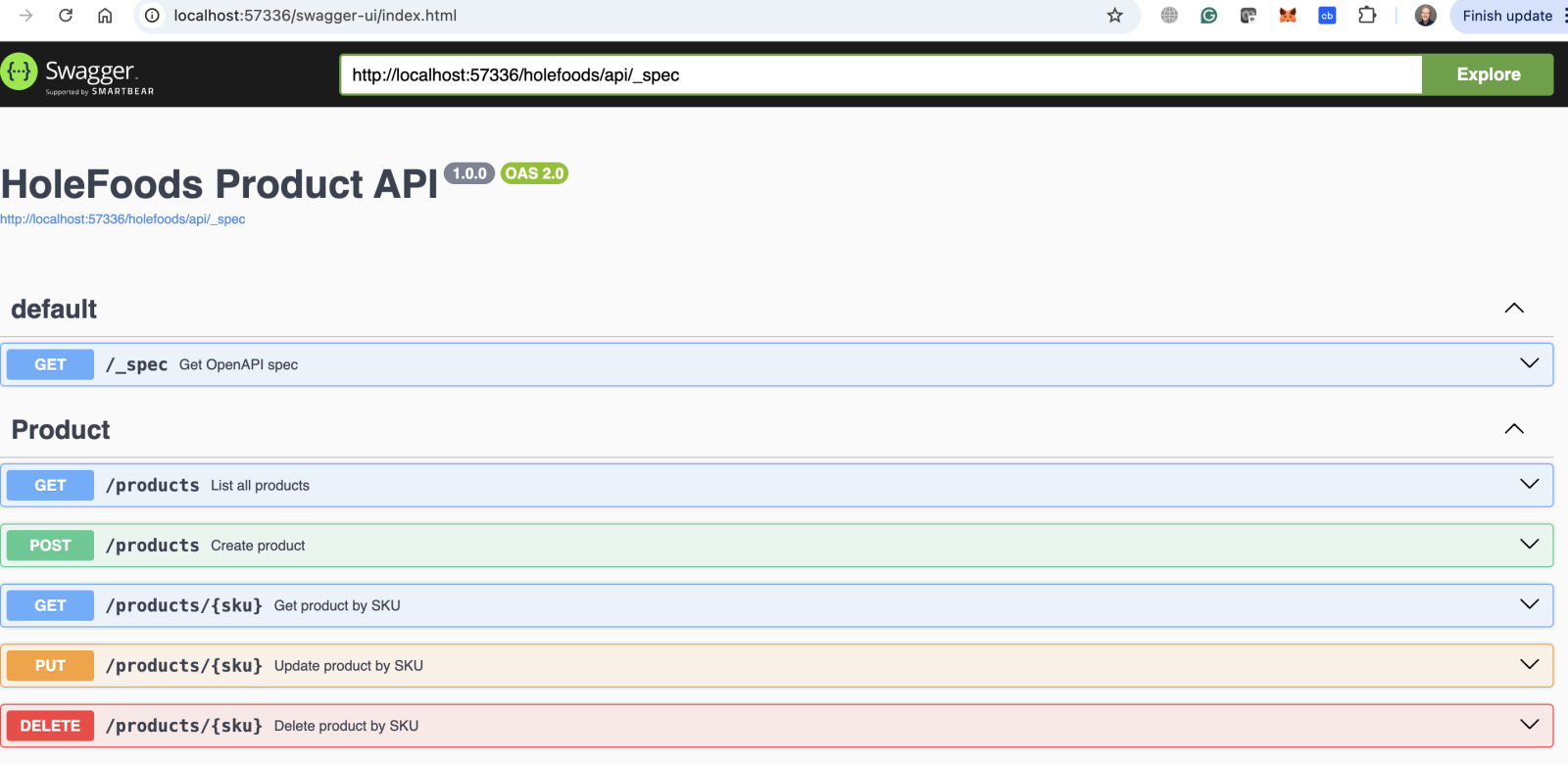This screenshot has height=764, width=1568.
Task: Collapse the Product section
Action: click(1513, 429)
